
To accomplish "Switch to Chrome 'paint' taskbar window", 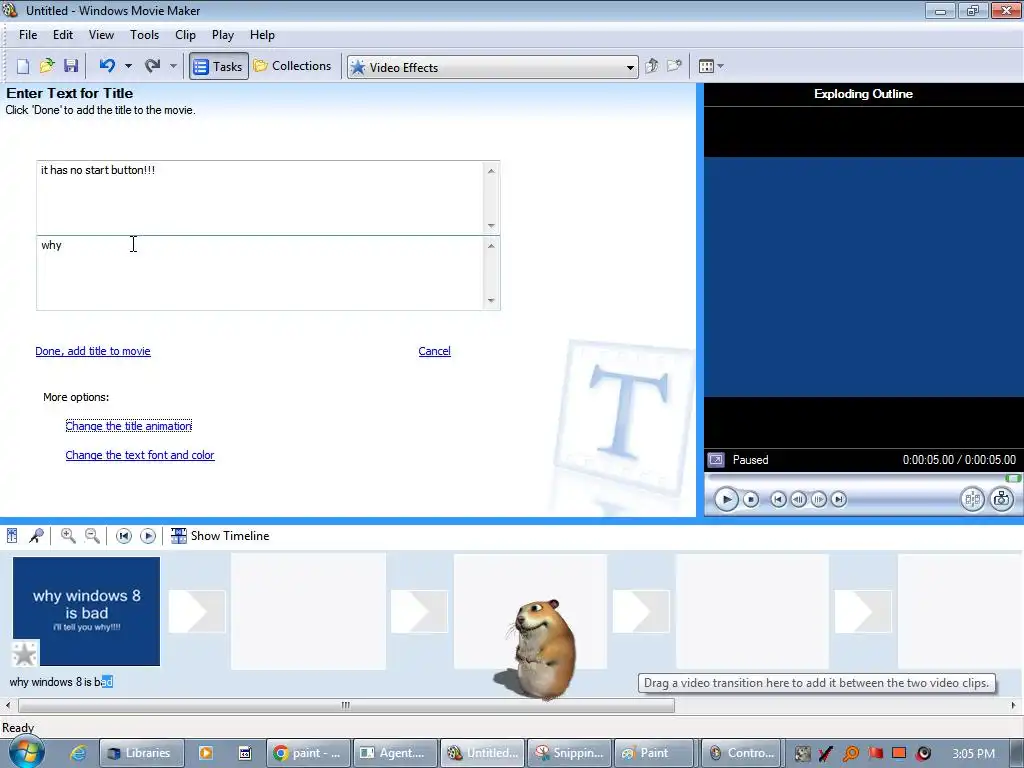I will [308, 753].
